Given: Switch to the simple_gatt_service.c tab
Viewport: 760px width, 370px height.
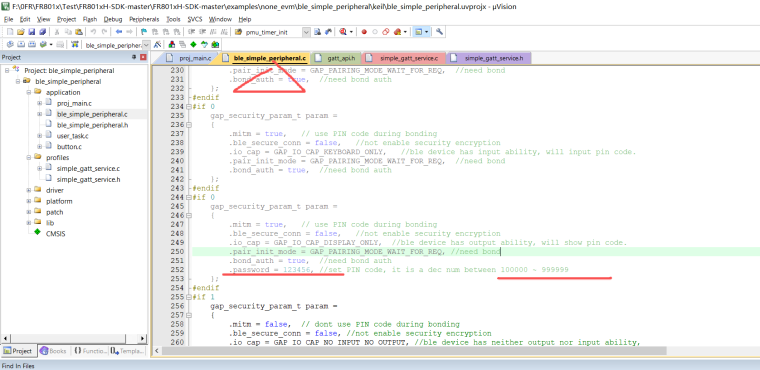Looking at the screenshot, I should pyautogui.click(x=403, y=58).
